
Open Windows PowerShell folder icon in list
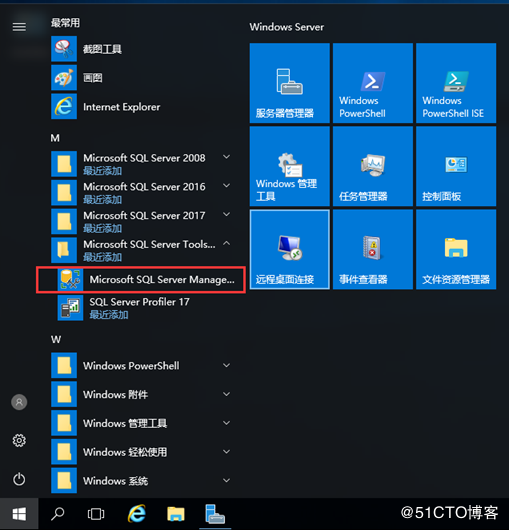[x=64, y=365]
